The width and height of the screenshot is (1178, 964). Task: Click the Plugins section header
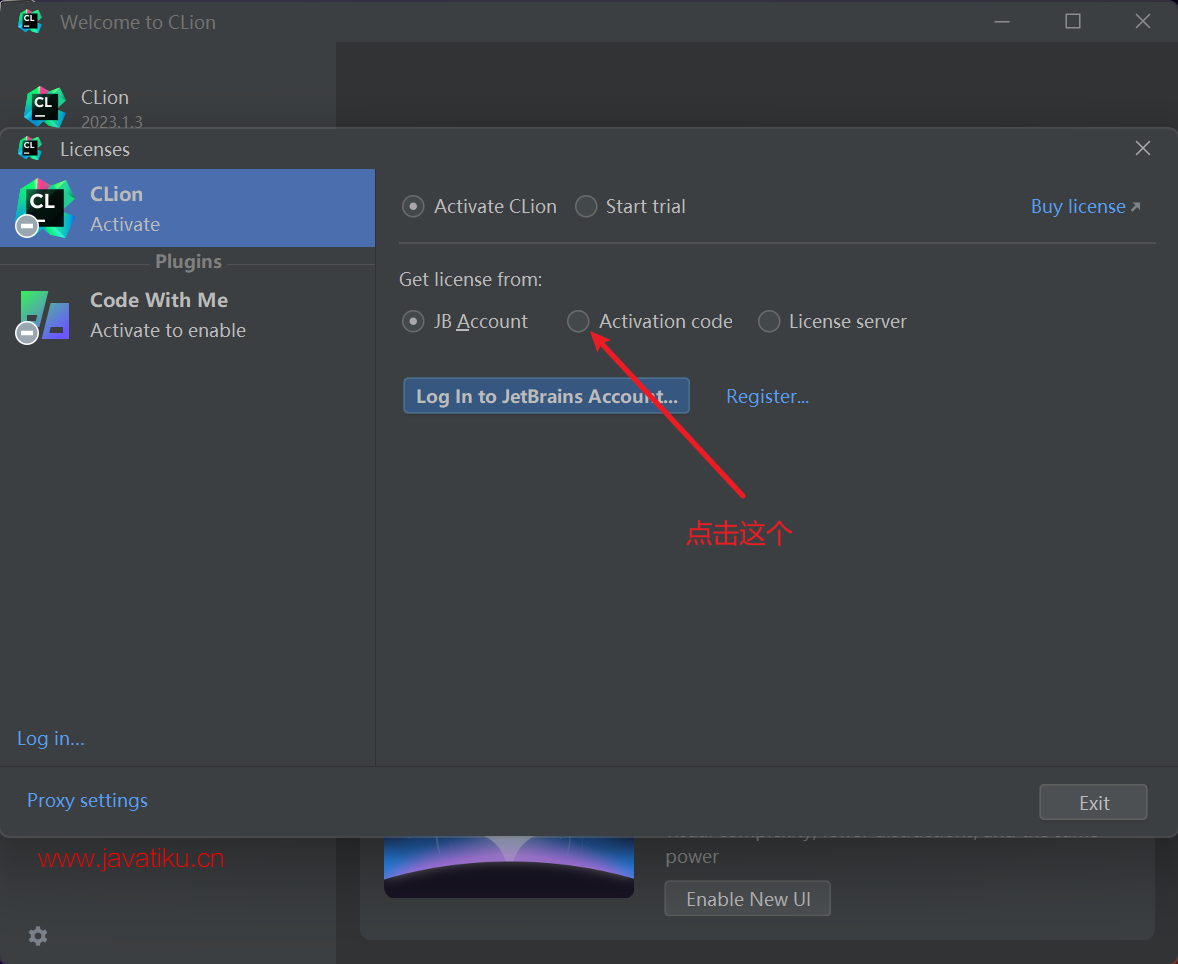(188, 261)
